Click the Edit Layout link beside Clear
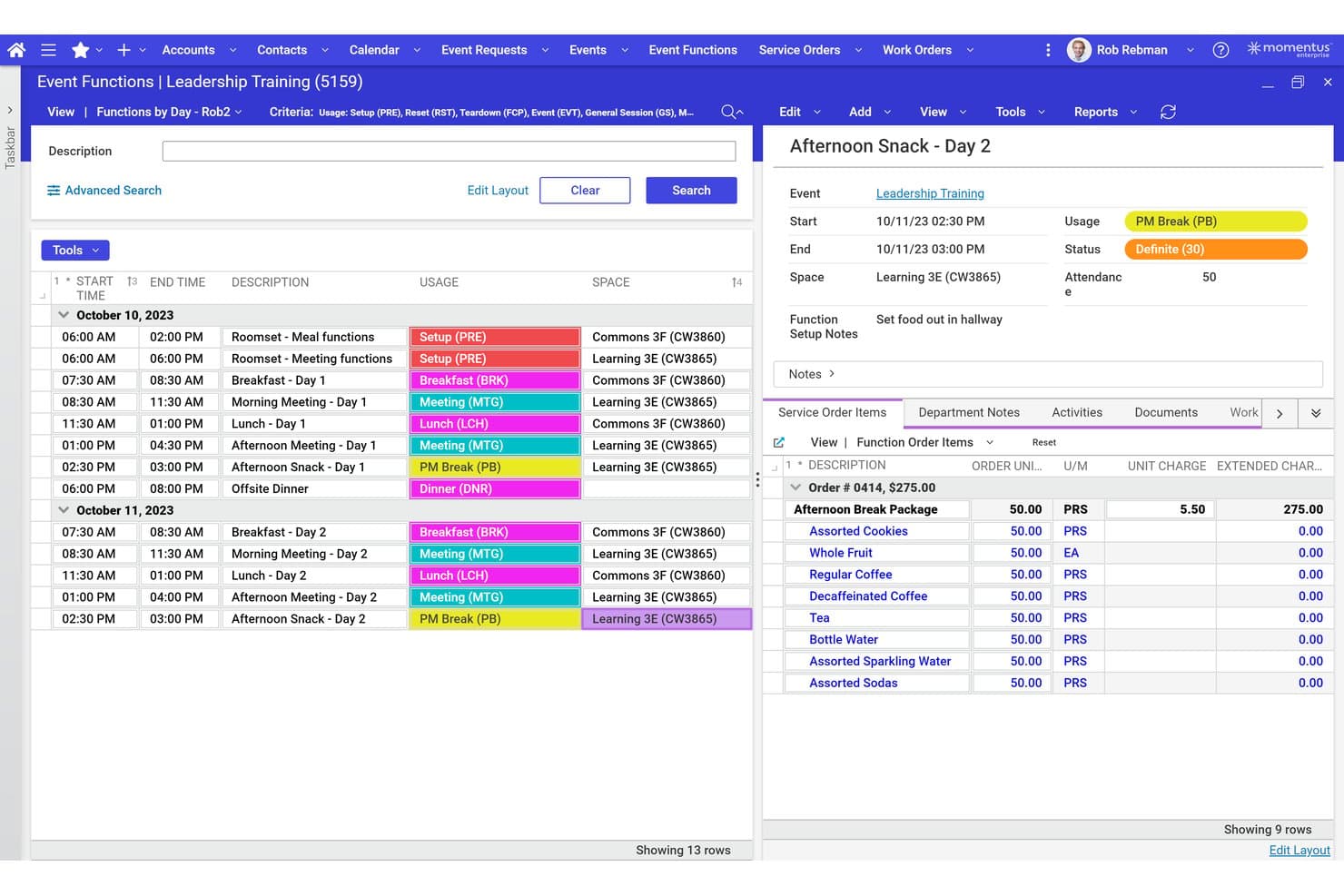Screen dimensions: 1344x896 tap(498, 191)
